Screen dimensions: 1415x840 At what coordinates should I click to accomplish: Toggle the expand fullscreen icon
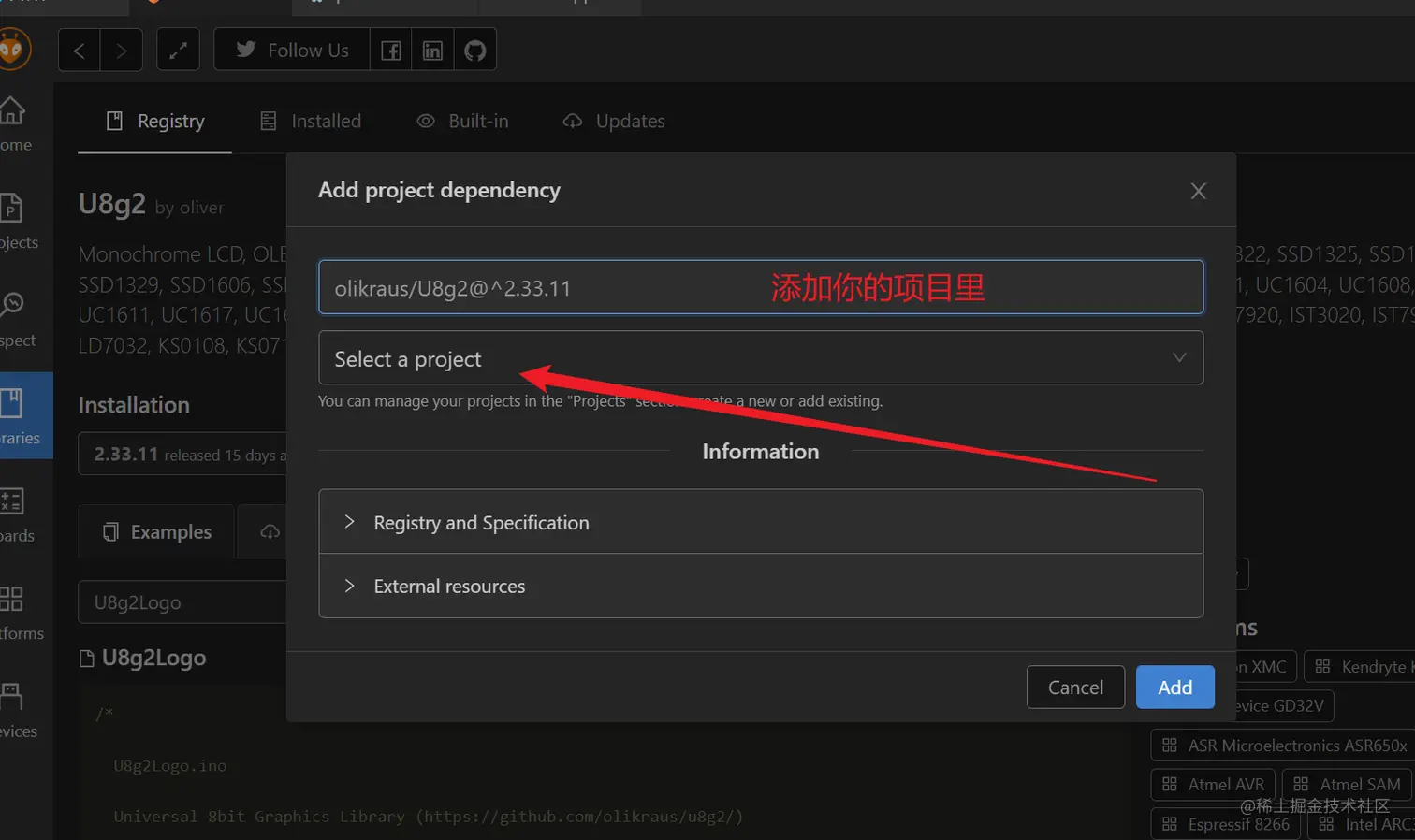178,51
